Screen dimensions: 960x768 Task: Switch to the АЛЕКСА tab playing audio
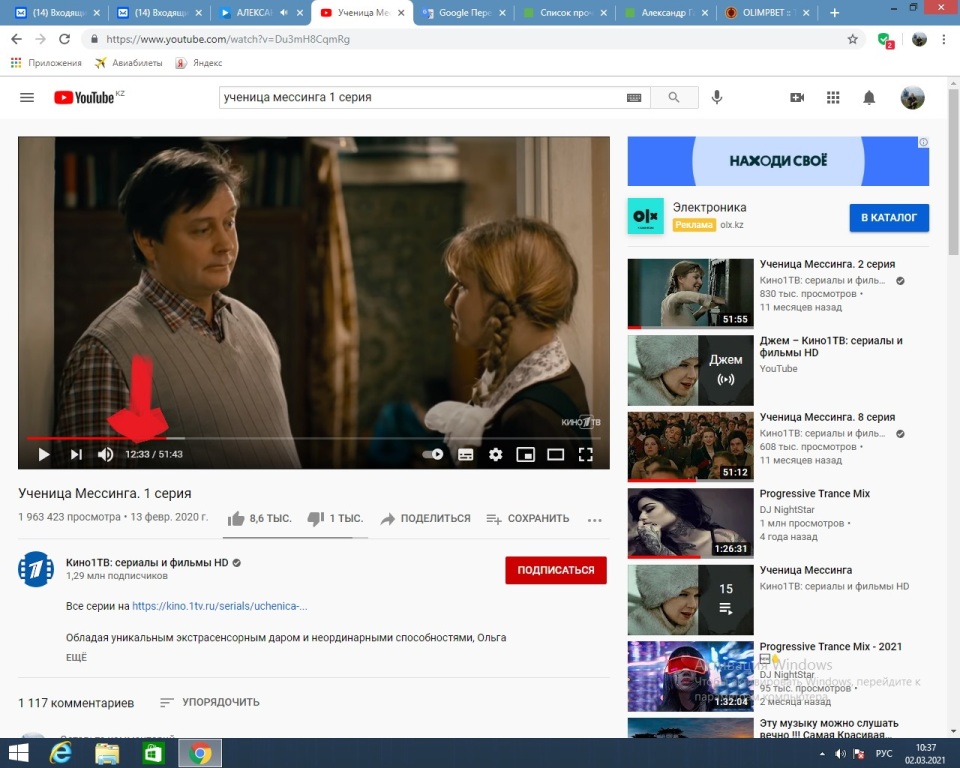(x=260, y=12)
